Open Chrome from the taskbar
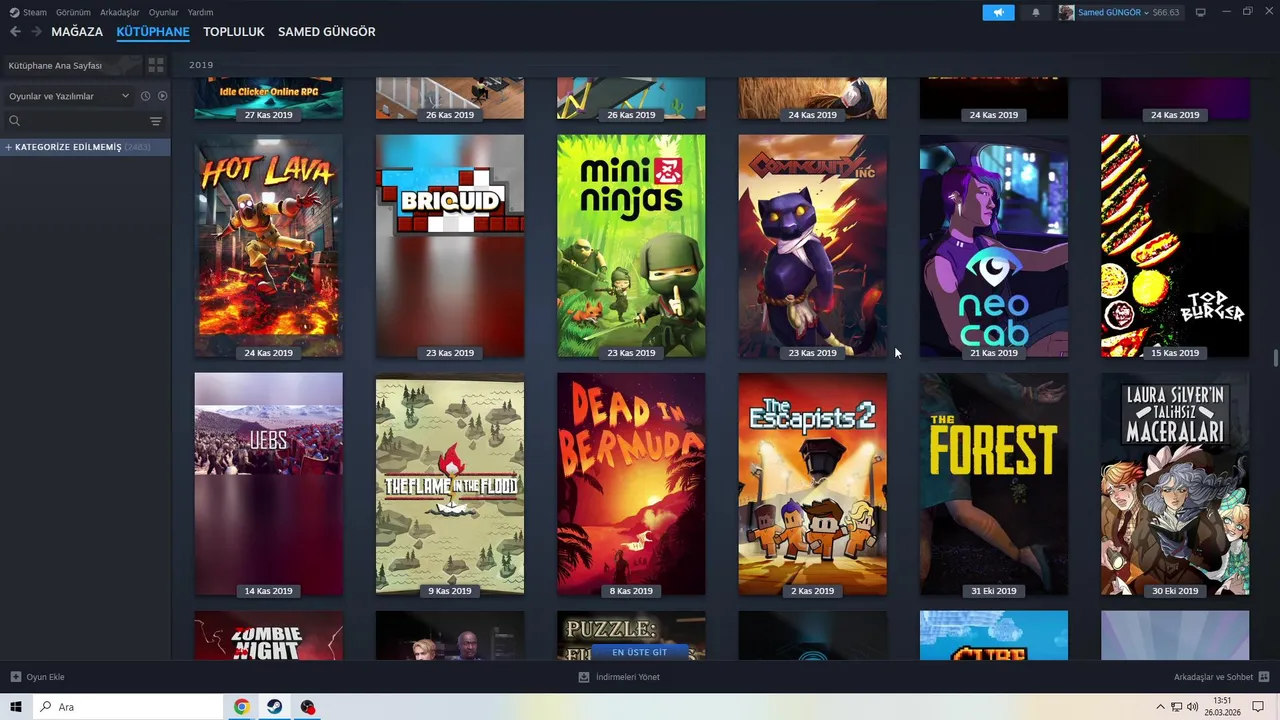The height and width of the screenshot is (720, 1280). coord(241,707)
